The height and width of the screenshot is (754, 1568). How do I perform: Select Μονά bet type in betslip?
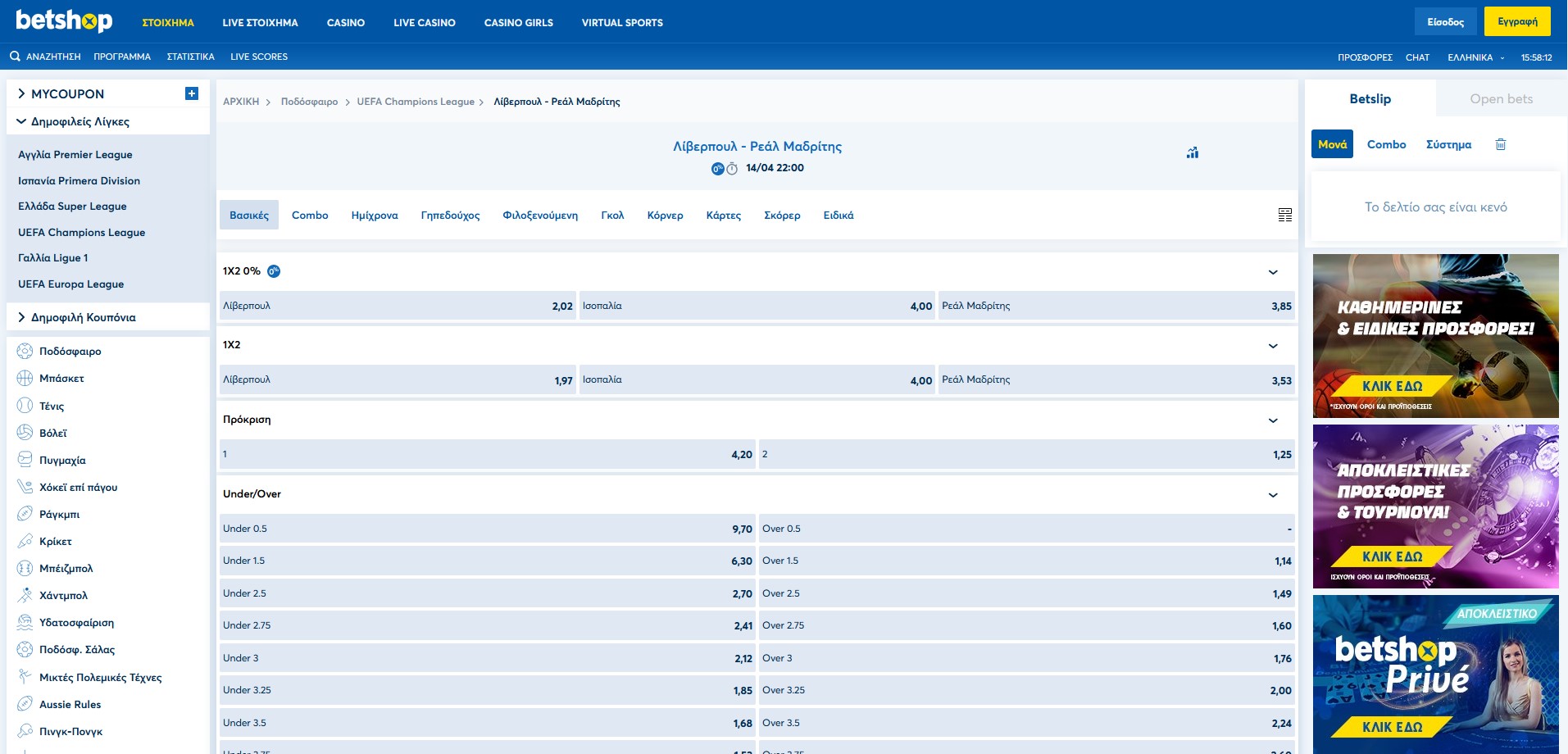pos(1332,144)
